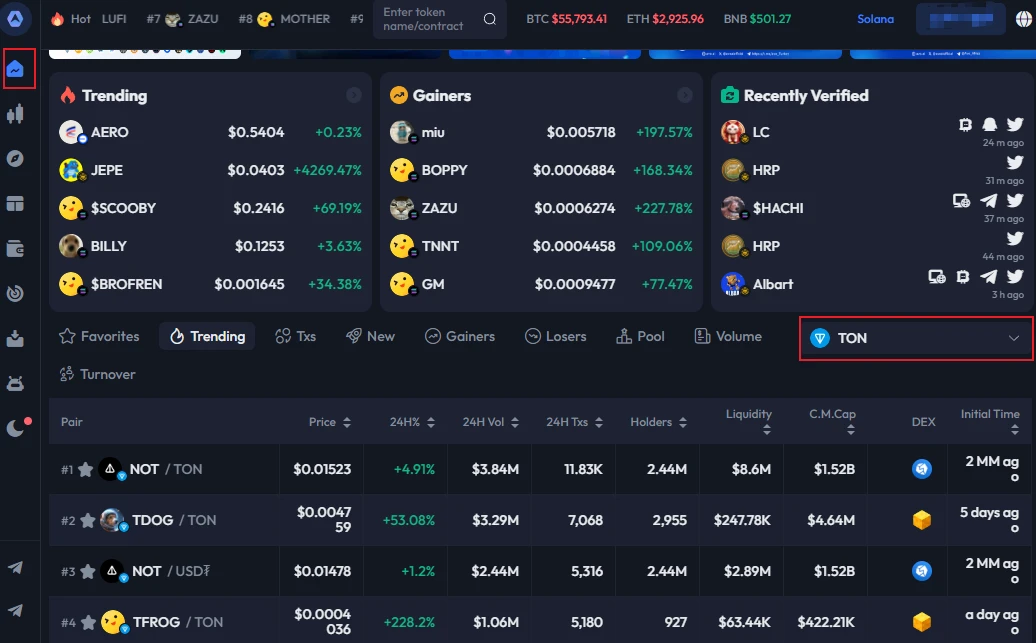Open the compass discover sidebar icon

pyautogui.click(x=15, y=159)
